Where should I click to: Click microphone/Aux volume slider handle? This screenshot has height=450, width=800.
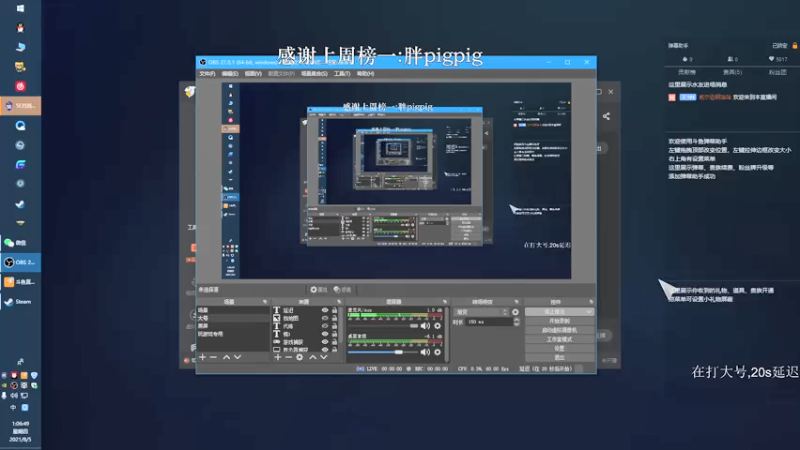pyautogui.click(x=414, y=326)
